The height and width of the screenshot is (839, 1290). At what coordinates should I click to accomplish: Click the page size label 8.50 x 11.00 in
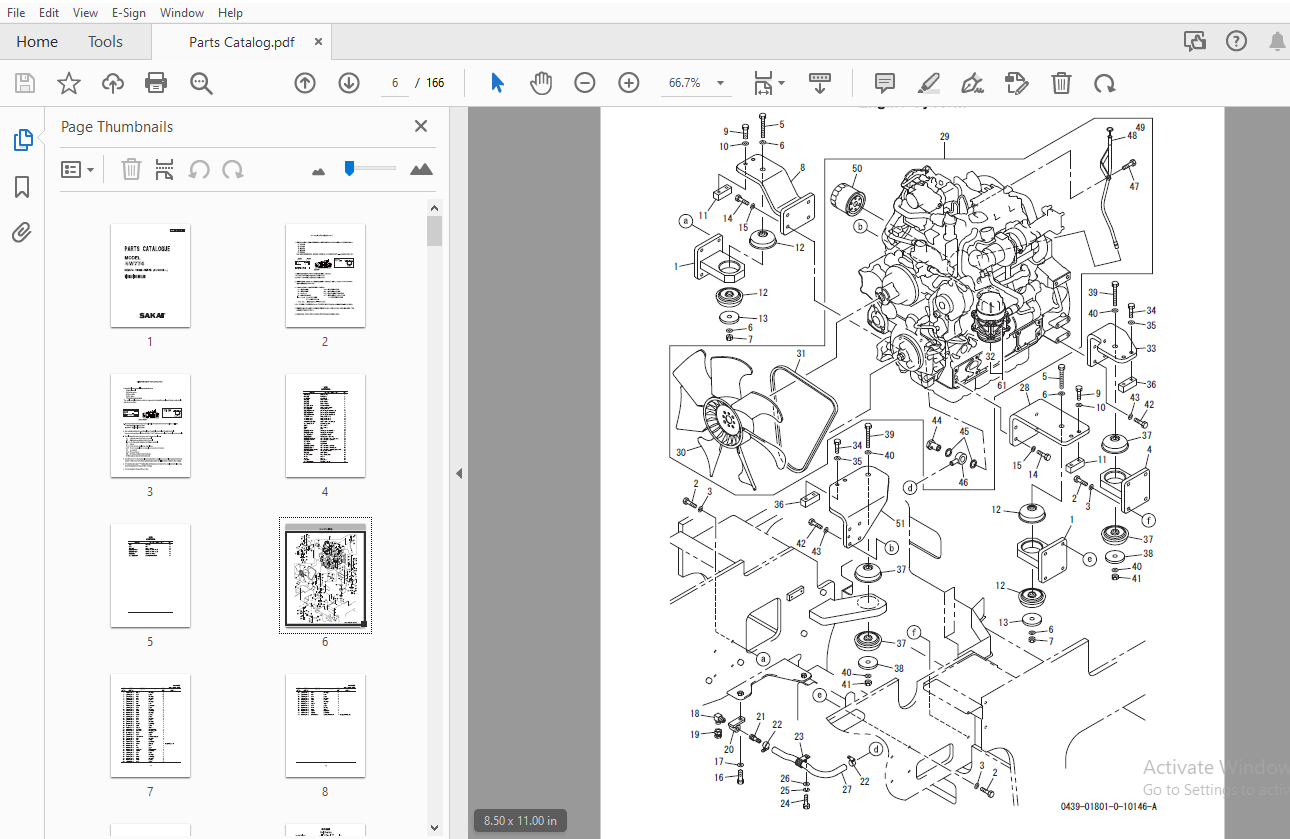520,821
